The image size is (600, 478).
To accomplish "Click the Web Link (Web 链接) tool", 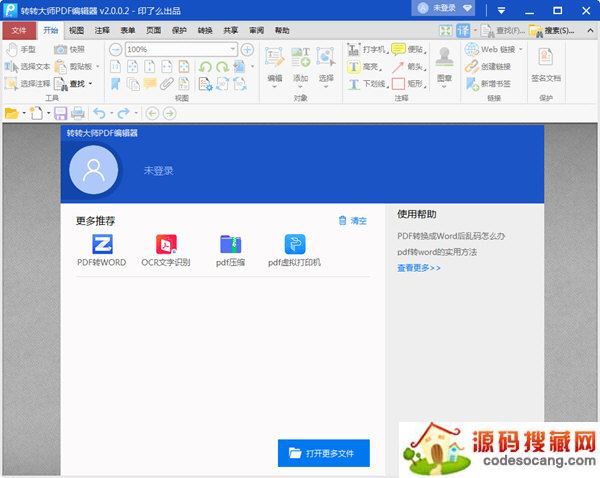I will [x=491, y=49].
